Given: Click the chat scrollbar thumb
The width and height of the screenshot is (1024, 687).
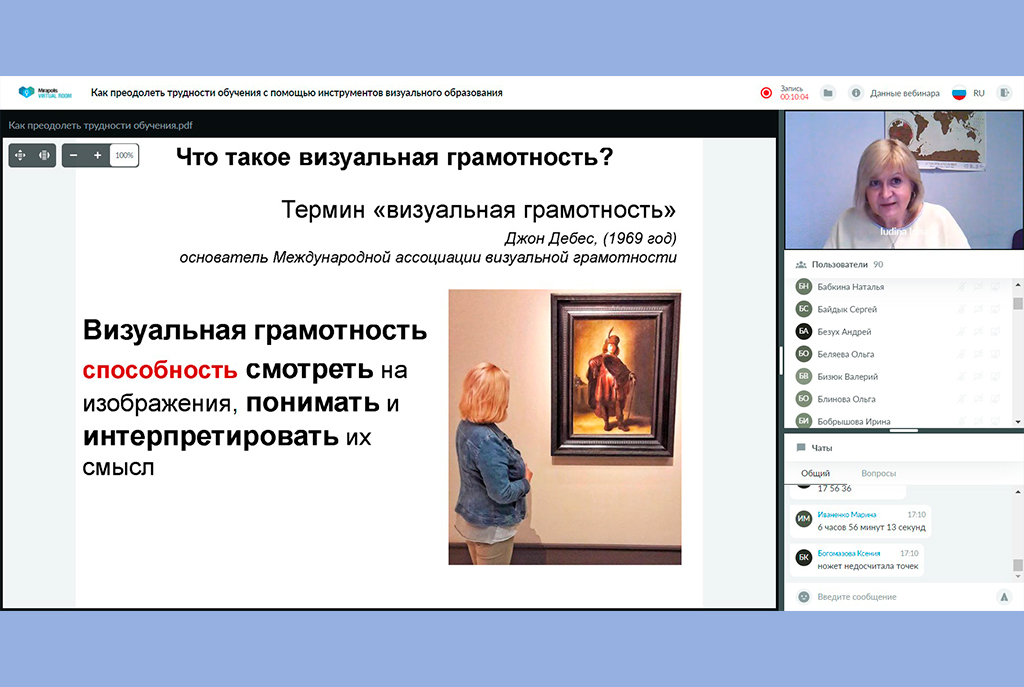Looking at the screenshot, I should (1017, 565).
